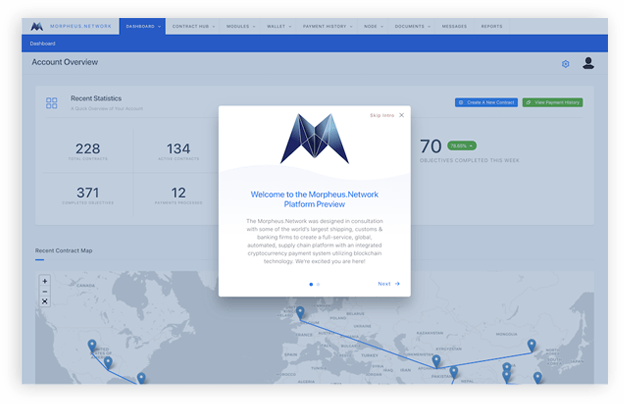Zoom out on the contract map

[45, 291]
